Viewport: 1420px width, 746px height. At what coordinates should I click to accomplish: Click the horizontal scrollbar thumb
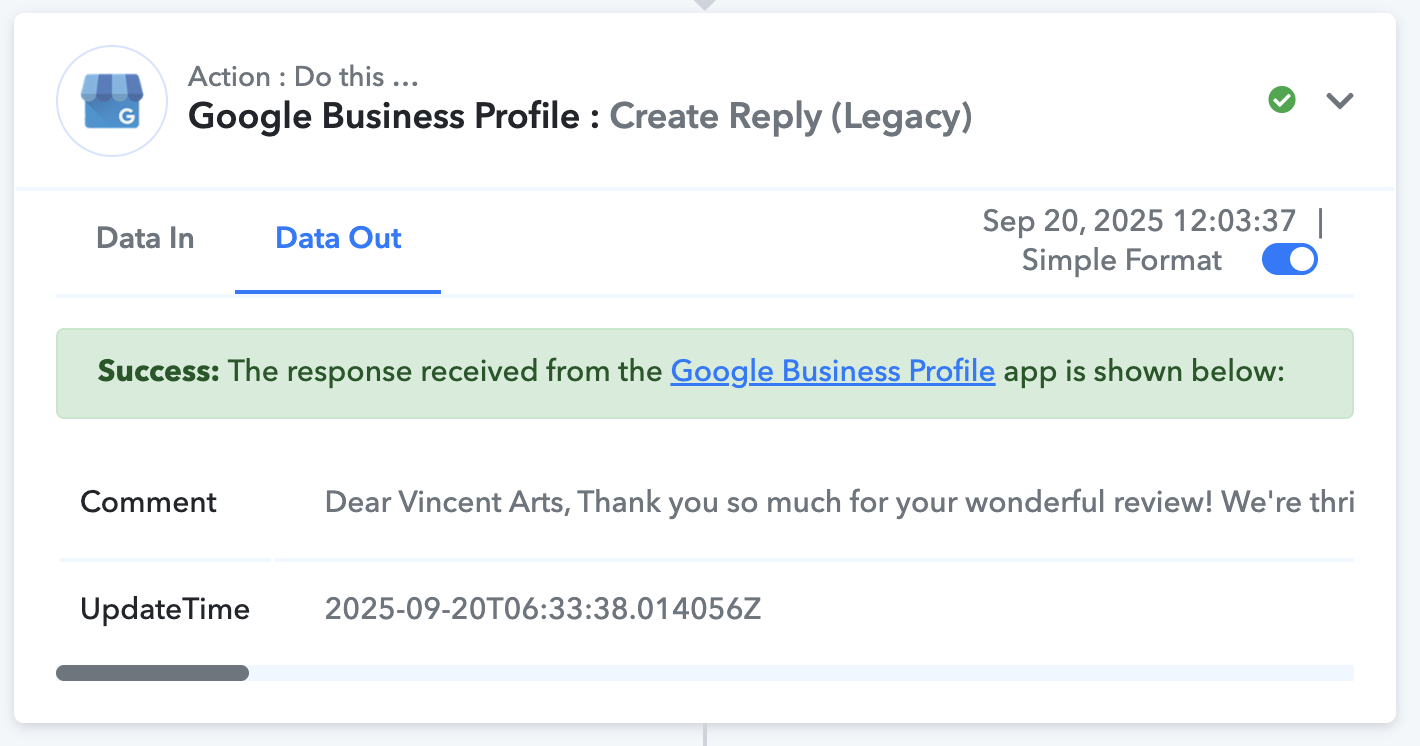point(152,673)
